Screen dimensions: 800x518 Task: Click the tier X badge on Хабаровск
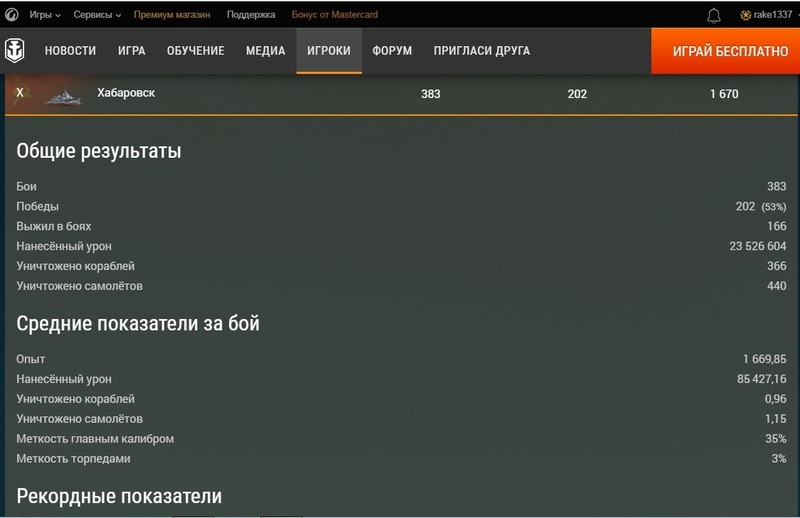click(x=20, y=93)
